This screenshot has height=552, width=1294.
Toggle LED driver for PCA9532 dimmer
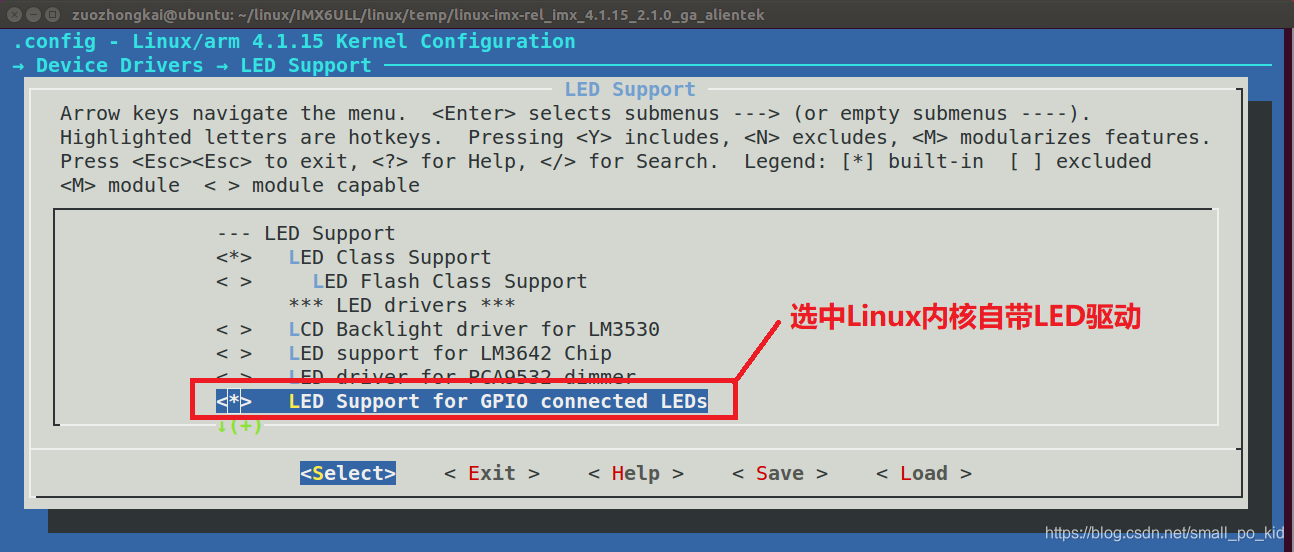point(425,377)
